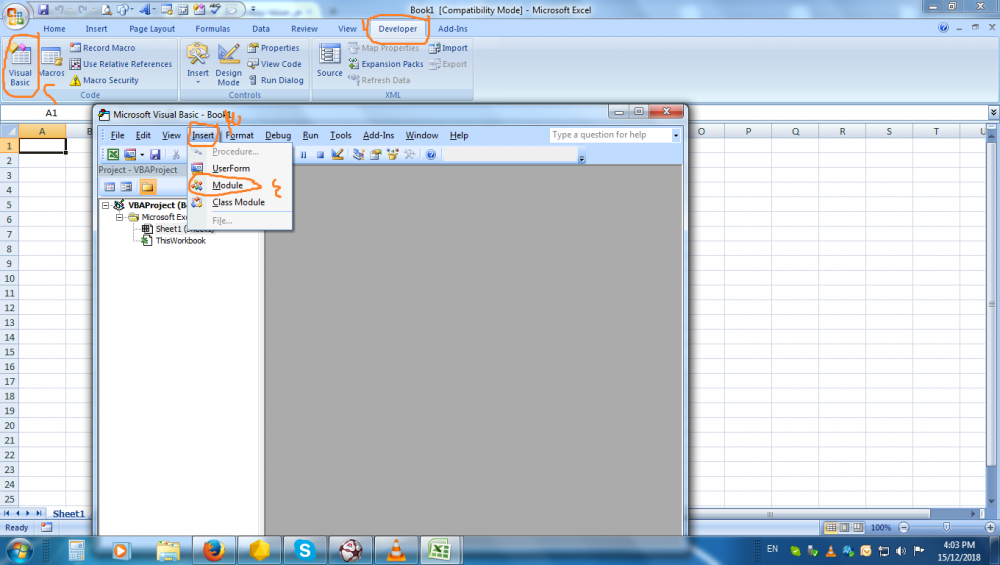Click zoom out minus button
1000x565 pixels.
coord(904,527)
